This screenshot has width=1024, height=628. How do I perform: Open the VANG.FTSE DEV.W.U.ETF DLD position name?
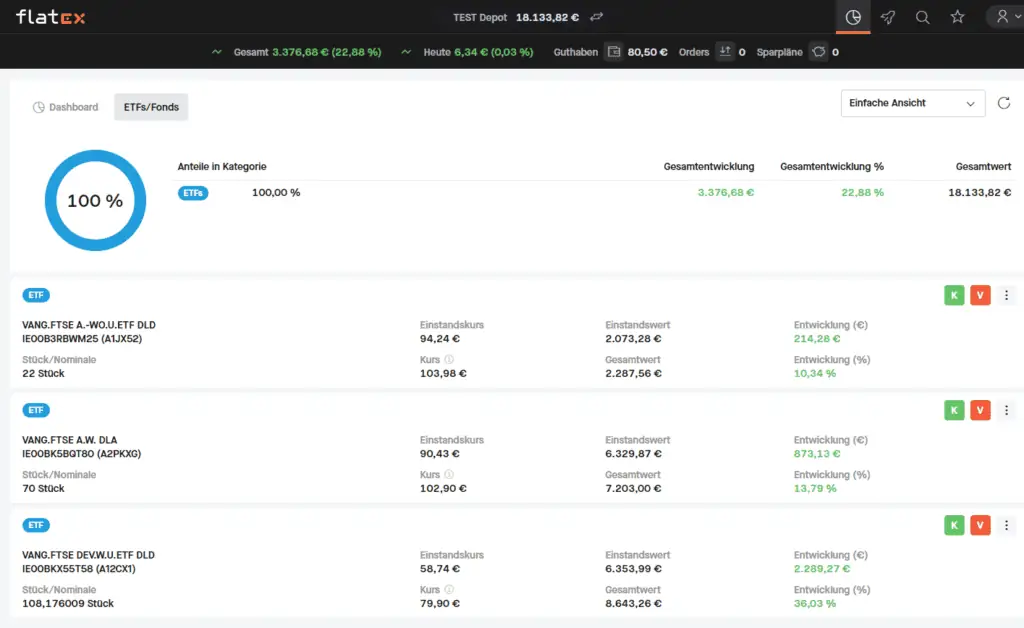pyautogui.click(x=88, y=555)
